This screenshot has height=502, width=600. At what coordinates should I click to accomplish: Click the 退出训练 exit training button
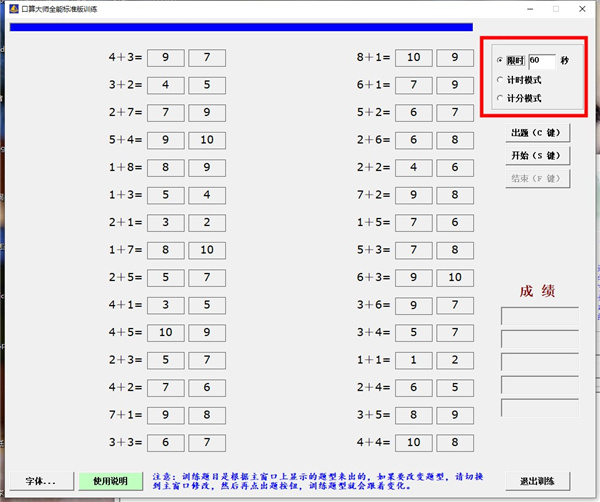[537, 481]
